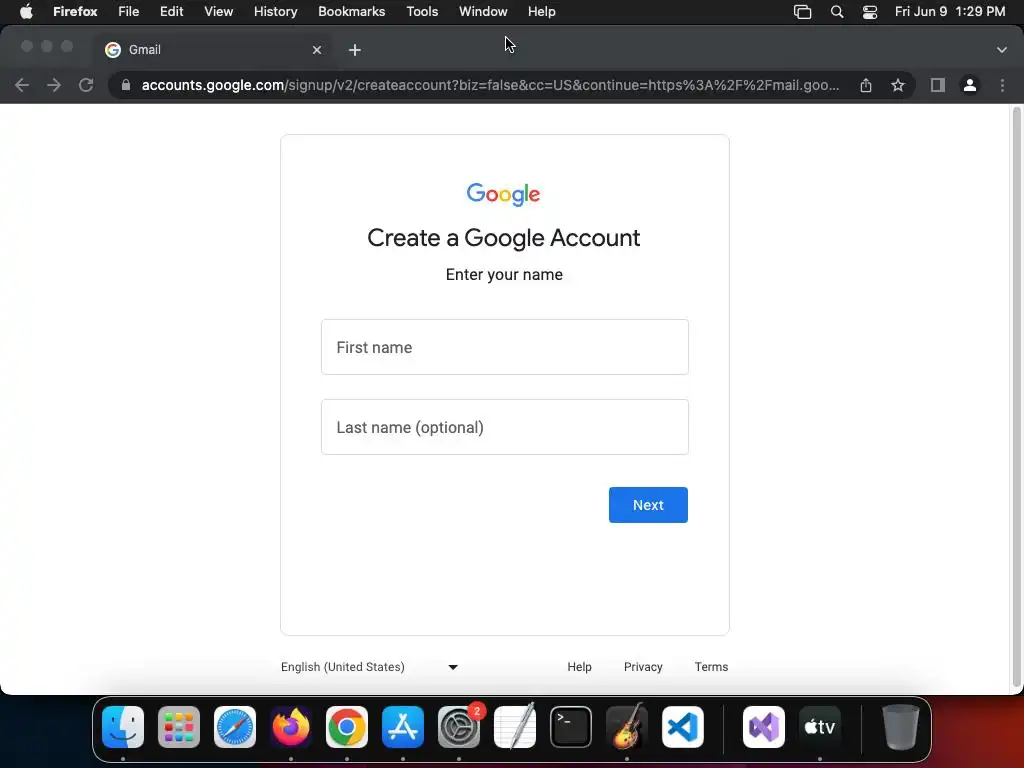Viewport: 1024px width, 768px height.
Task: Open Safari from the dock
Action: [x=235, y=727]
